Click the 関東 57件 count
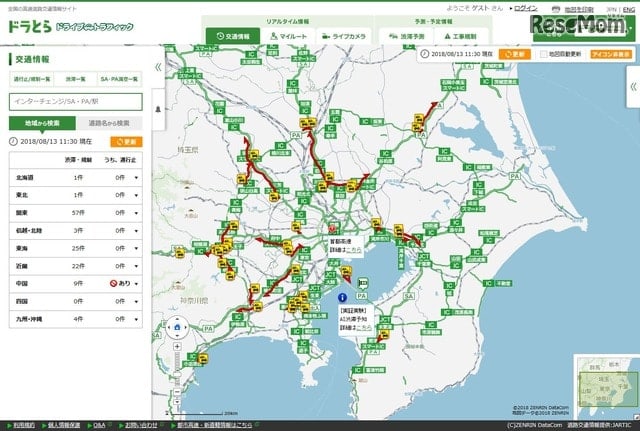Image resolution: width=640 pixels, height=431 pixels. (x=78, y=213)
